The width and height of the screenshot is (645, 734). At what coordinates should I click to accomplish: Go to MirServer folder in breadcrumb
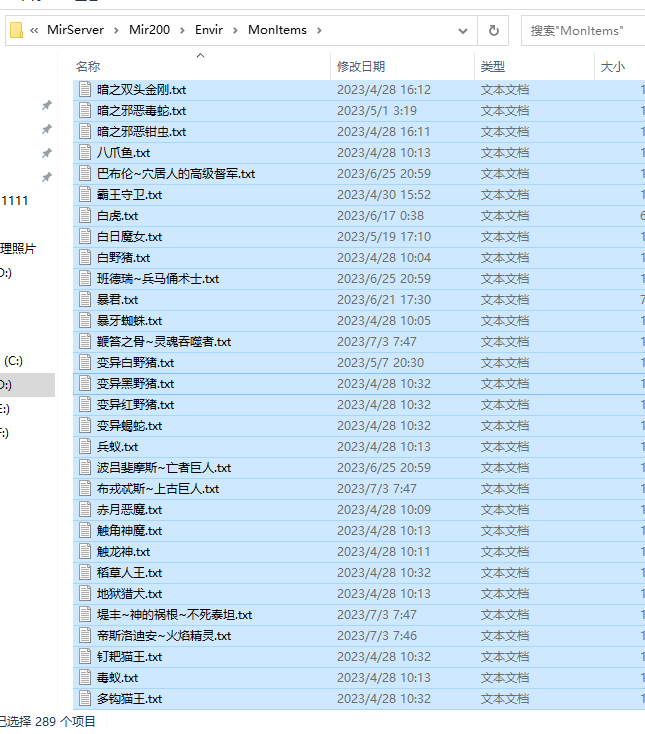pos(75,30)
